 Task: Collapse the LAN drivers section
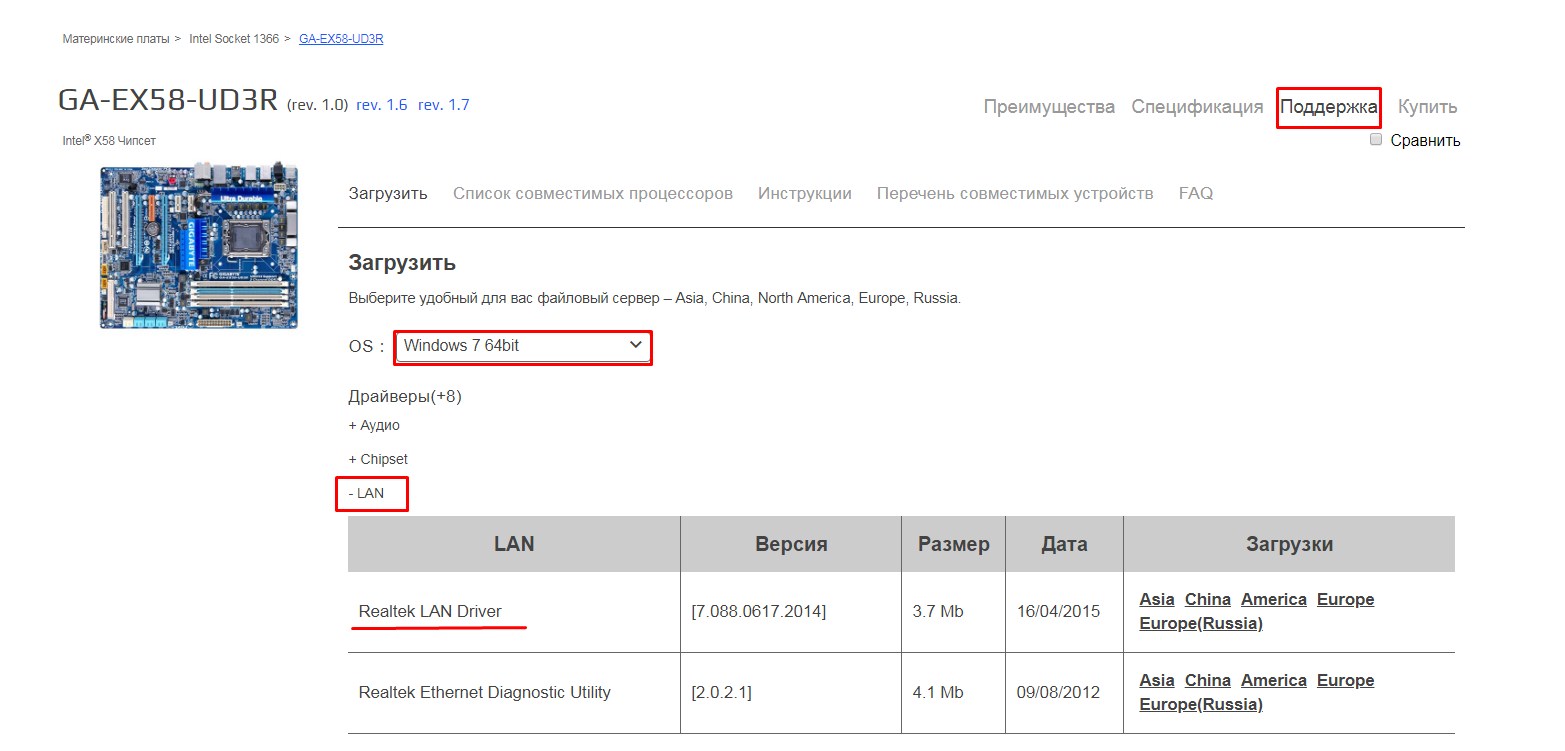coord(366,493)
